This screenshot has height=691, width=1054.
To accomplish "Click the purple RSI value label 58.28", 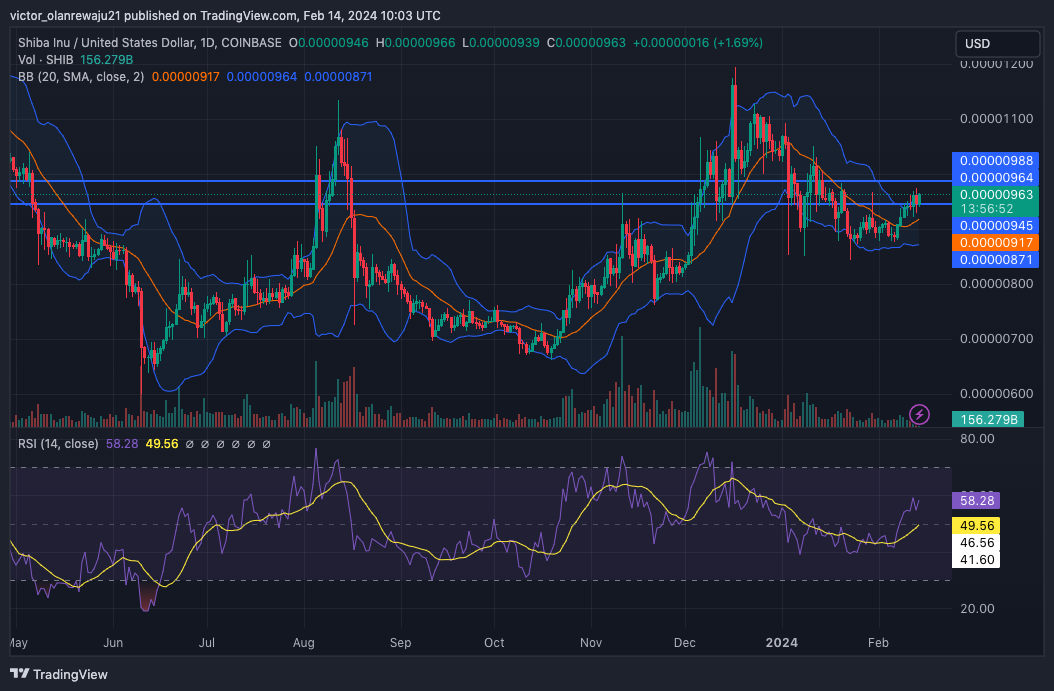I will 976,500.
